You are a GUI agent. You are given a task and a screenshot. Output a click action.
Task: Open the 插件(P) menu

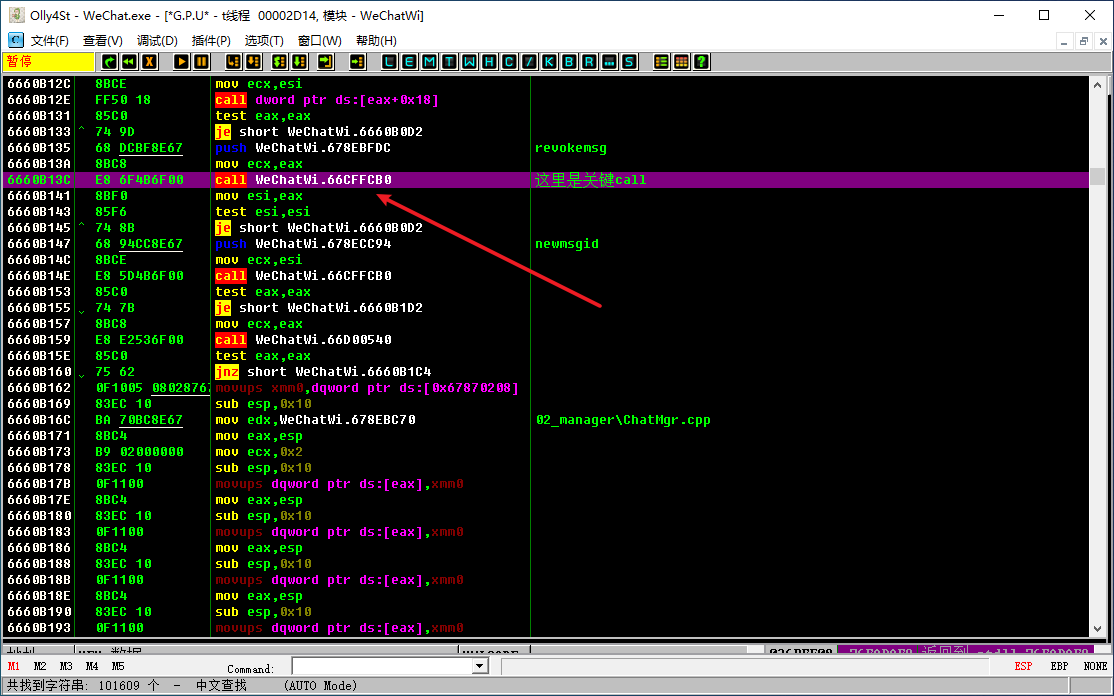pos(211,40)
